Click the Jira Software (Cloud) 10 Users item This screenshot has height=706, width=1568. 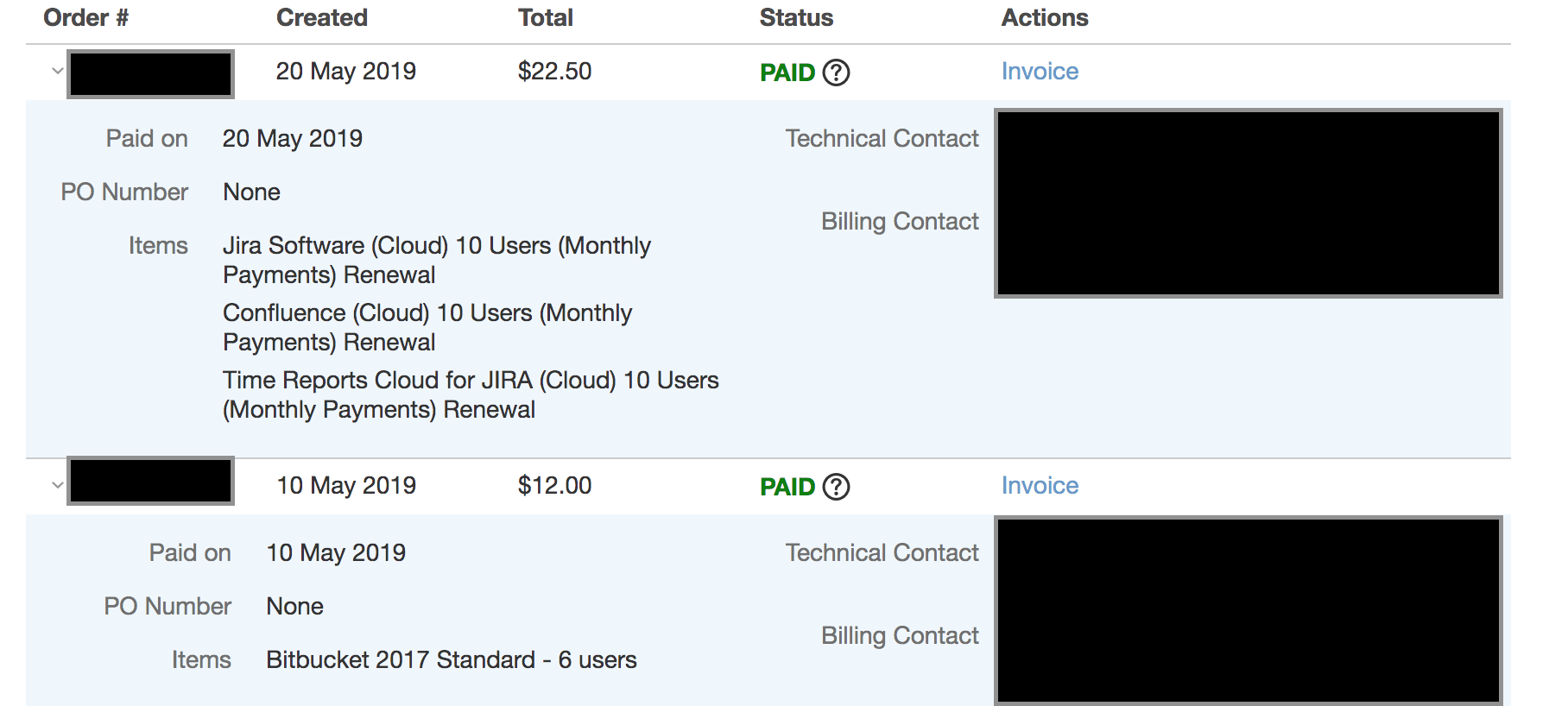coord(437,261)
